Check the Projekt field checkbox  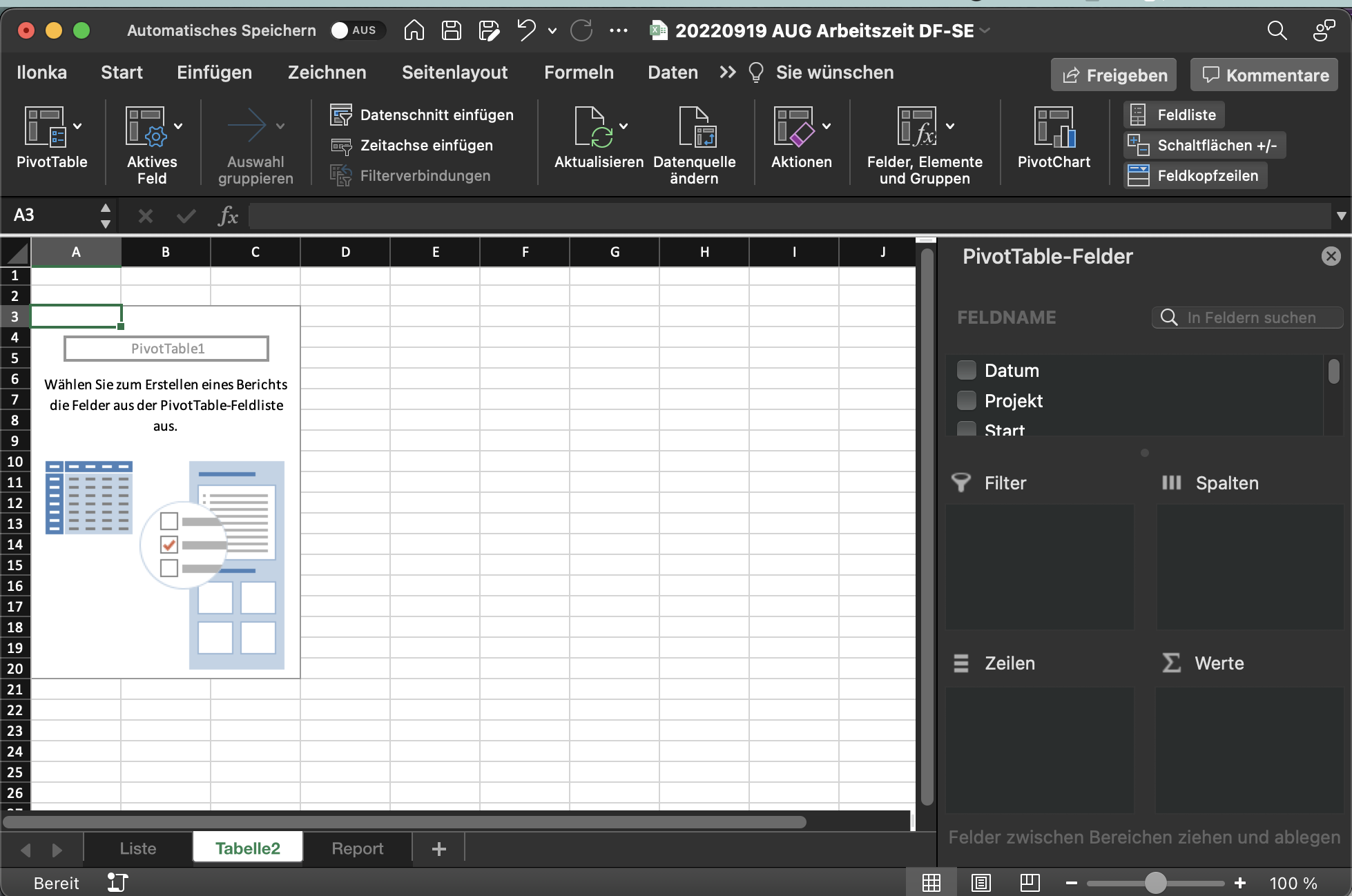[x=967, y=401]
